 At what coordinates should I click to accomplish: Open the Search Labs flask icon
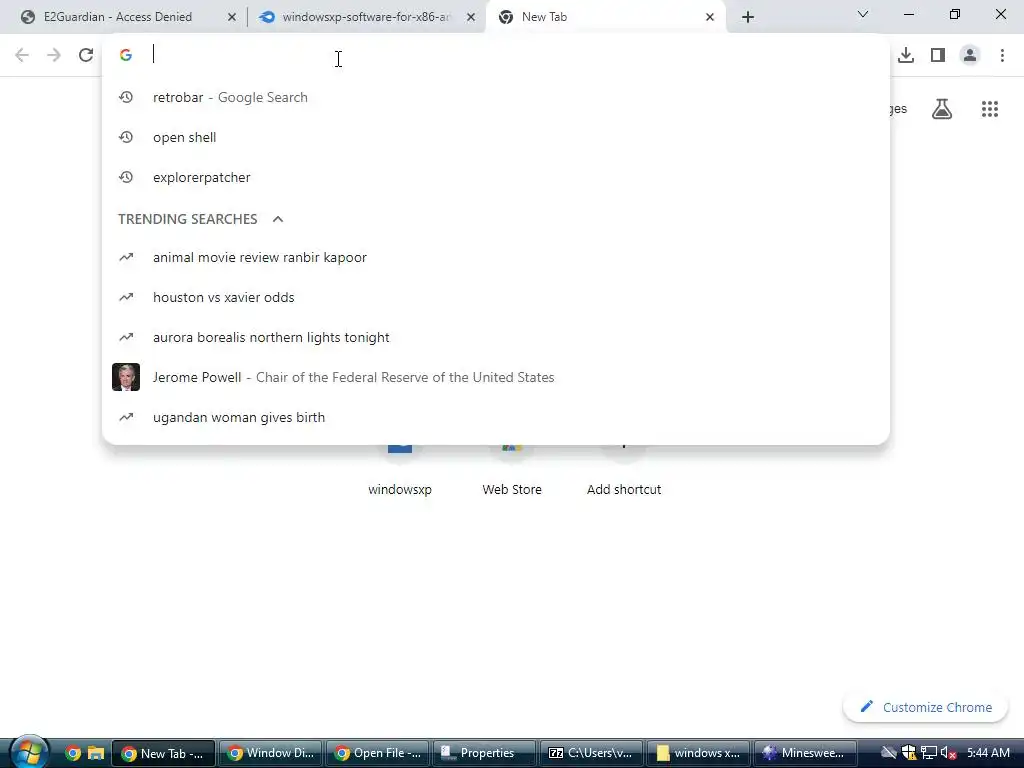(941, 108)
